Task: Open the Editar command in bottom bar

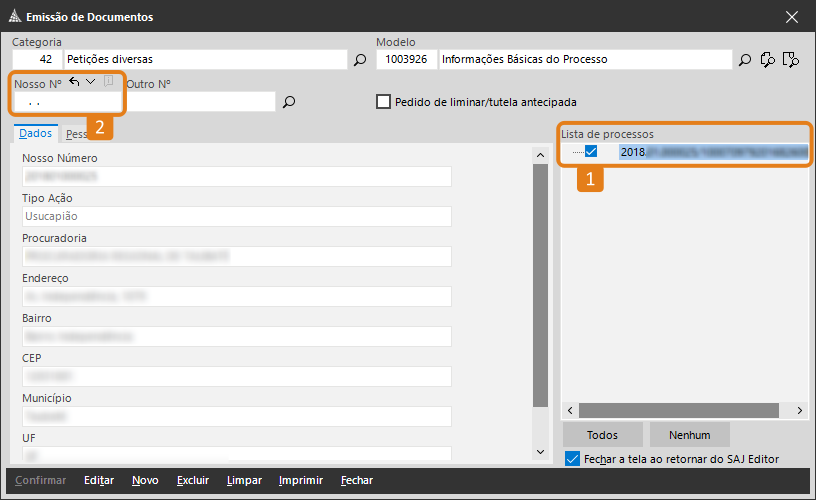Action: click(x=99, y=480)
